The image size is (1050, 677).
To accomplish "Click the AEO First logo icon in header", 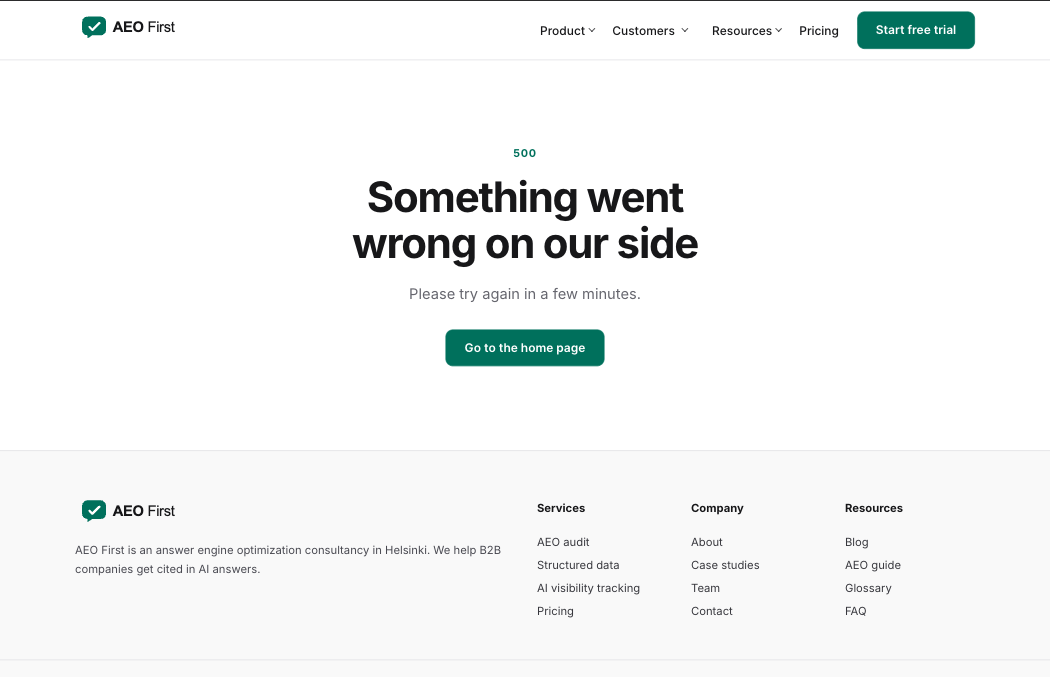I will tap(94, 27).
